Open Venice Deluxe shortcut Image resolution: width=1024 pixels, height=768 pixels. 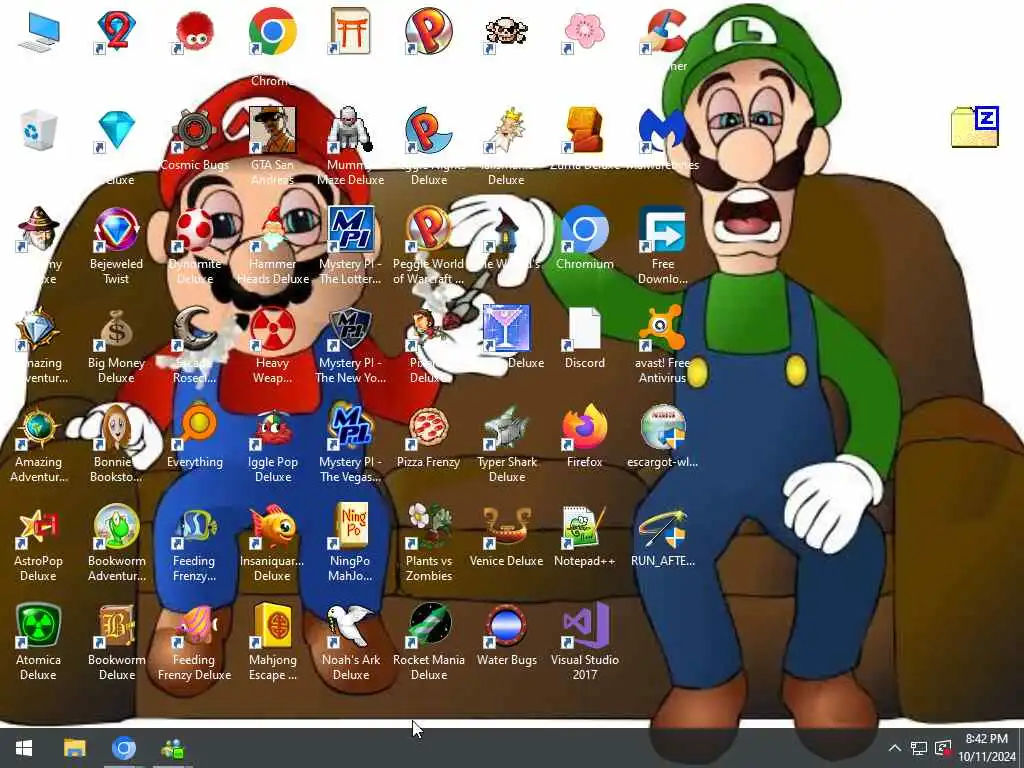point(506,527)
